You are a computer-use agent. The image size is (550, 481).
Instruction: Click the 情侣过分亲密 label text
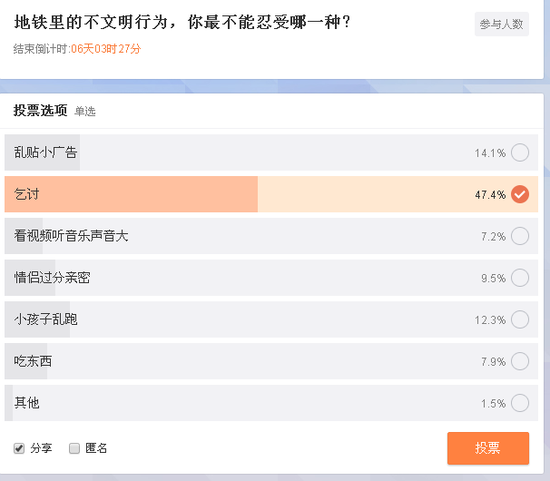[x=52, y=278]
